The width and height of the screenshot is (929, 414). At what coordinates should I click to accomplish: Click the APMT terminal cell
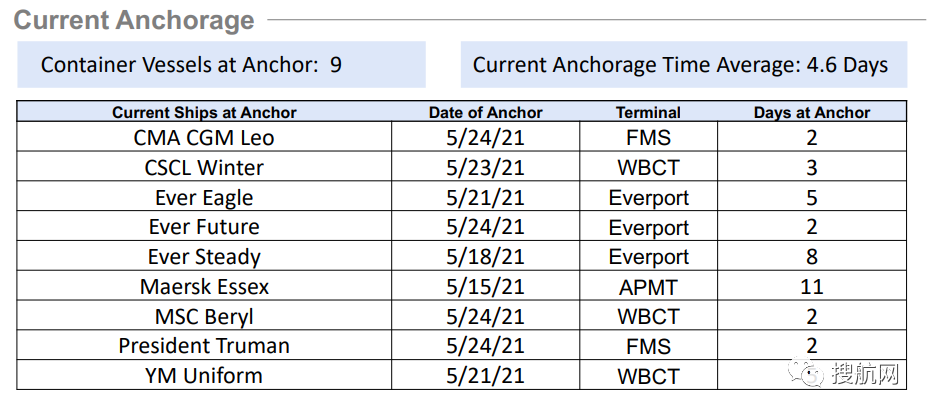click(648, 287)
